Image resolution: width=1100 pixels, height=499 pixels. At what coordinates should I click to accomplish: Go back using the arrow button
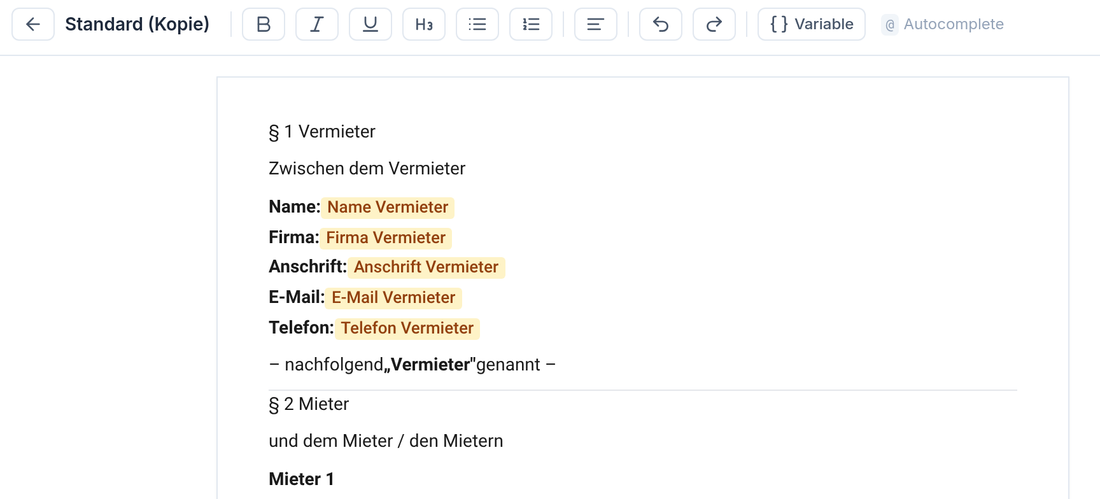click(33, 25)
